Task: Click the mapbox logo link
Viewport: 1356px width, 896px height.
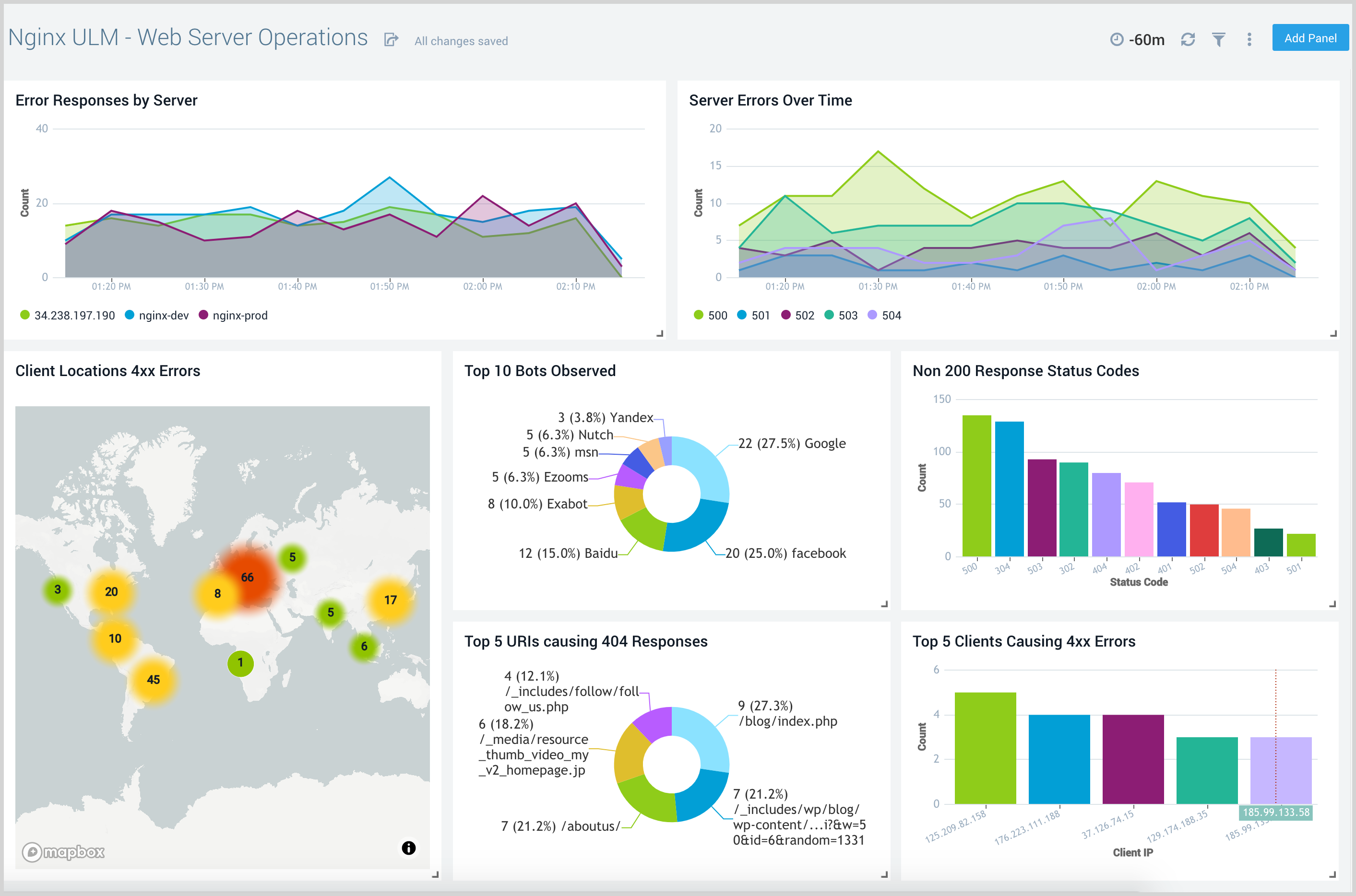Action: (x=63, y=852)
